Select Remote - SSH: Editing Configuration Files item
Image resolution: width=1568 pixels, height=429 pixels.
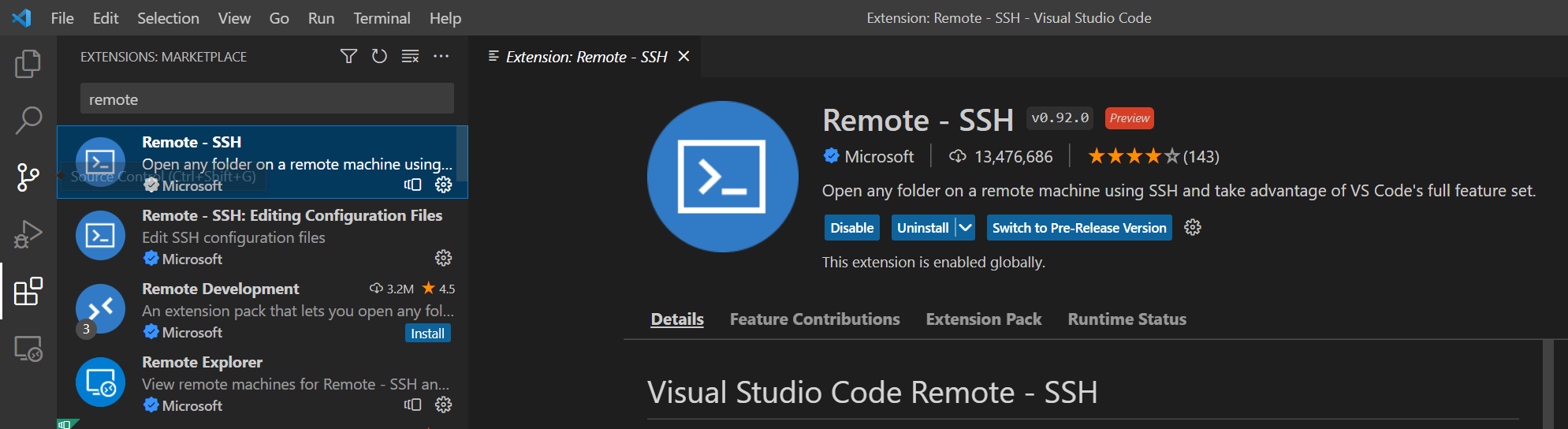click(263, 235)
